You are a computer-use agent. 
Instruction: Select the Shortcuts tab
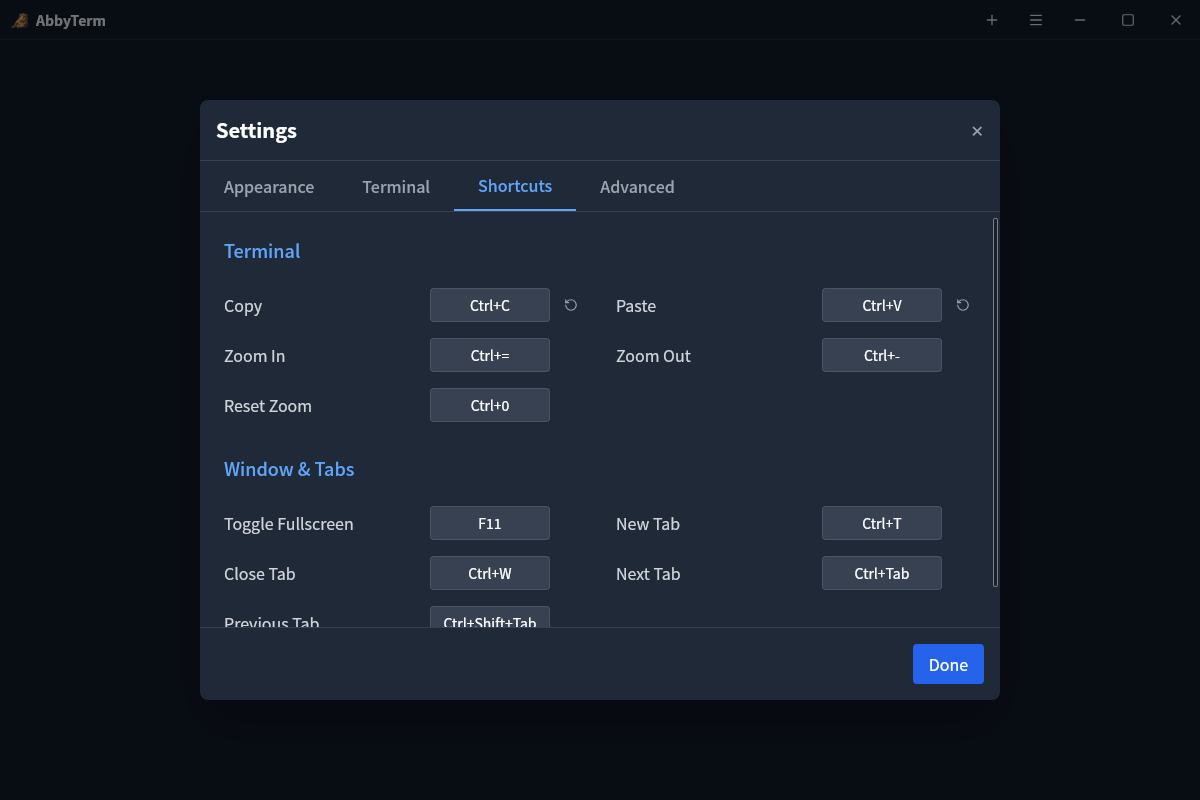pyautogui.click(x=514, y=187)
